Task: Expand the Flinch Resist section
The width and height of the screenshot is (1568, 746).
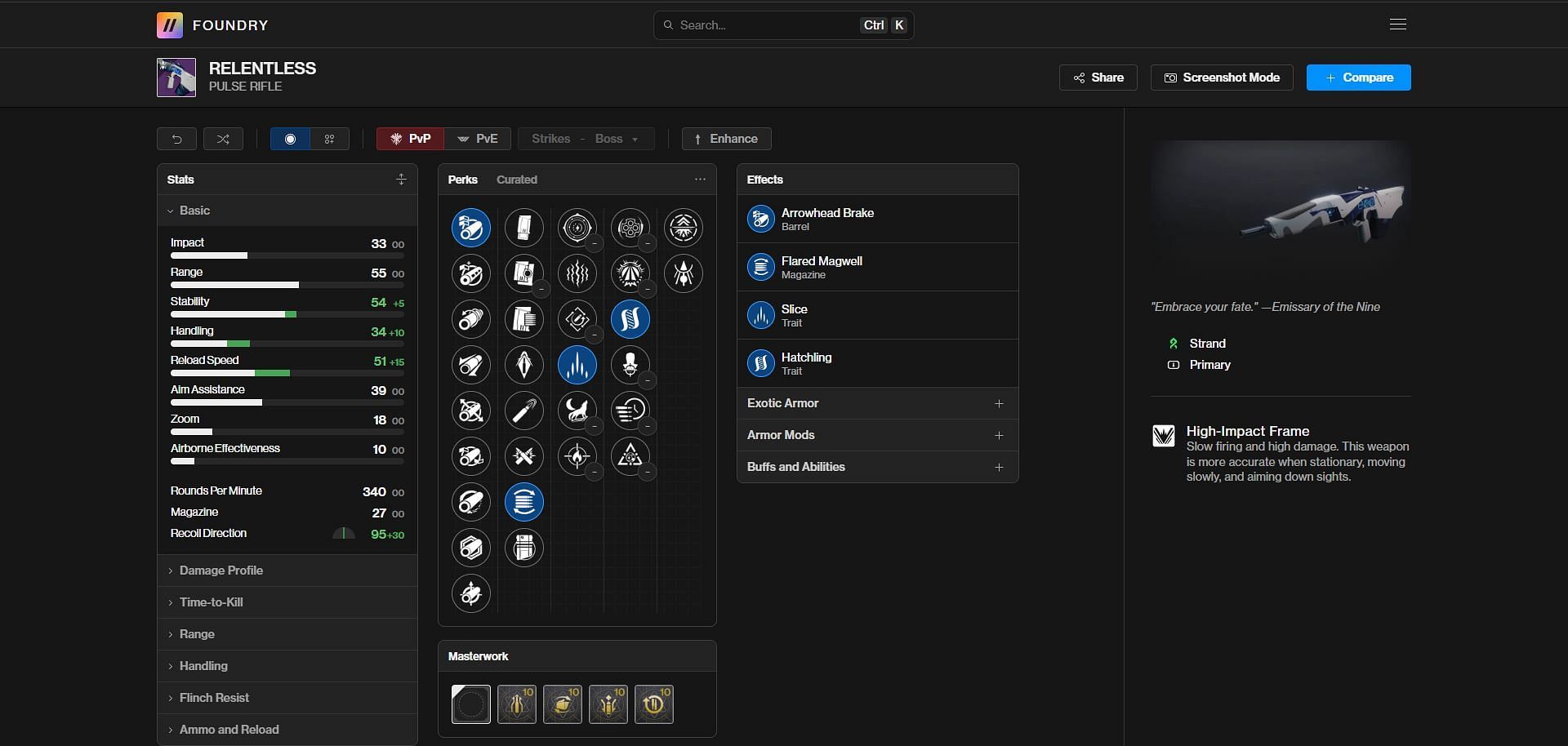Action: coord(287,698)
